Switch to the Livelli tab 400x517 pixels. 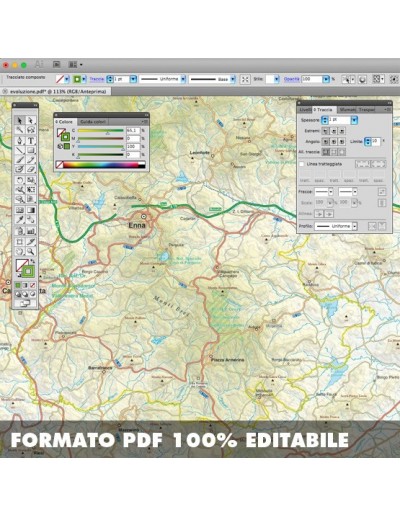305,110
